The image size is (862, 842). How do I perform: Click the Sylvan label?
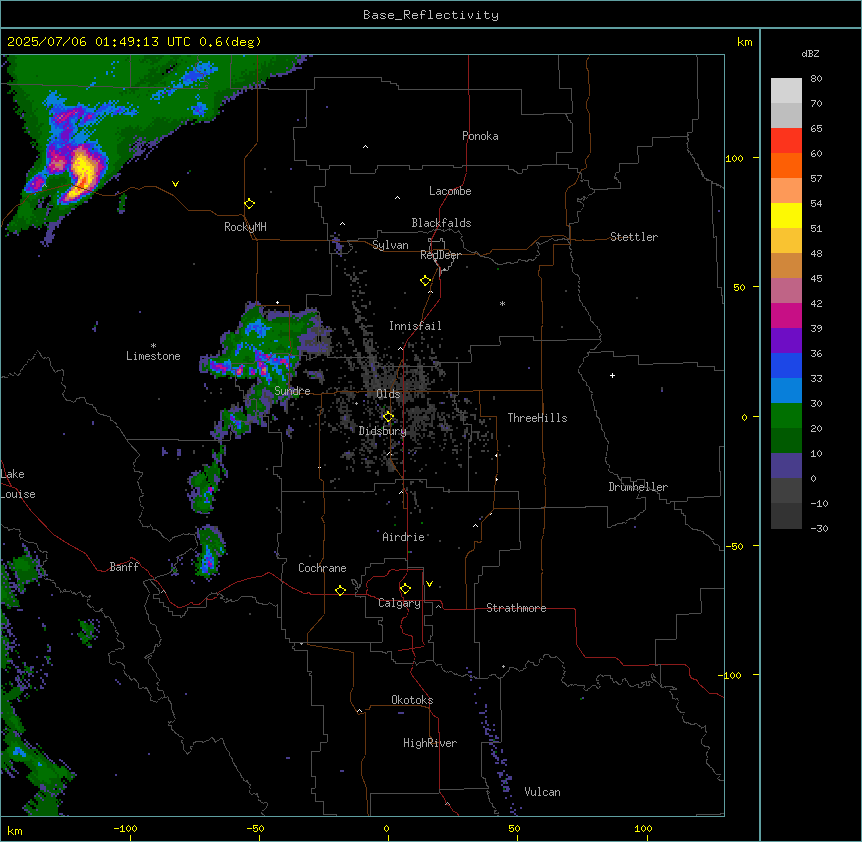click(x=390, y=245)
